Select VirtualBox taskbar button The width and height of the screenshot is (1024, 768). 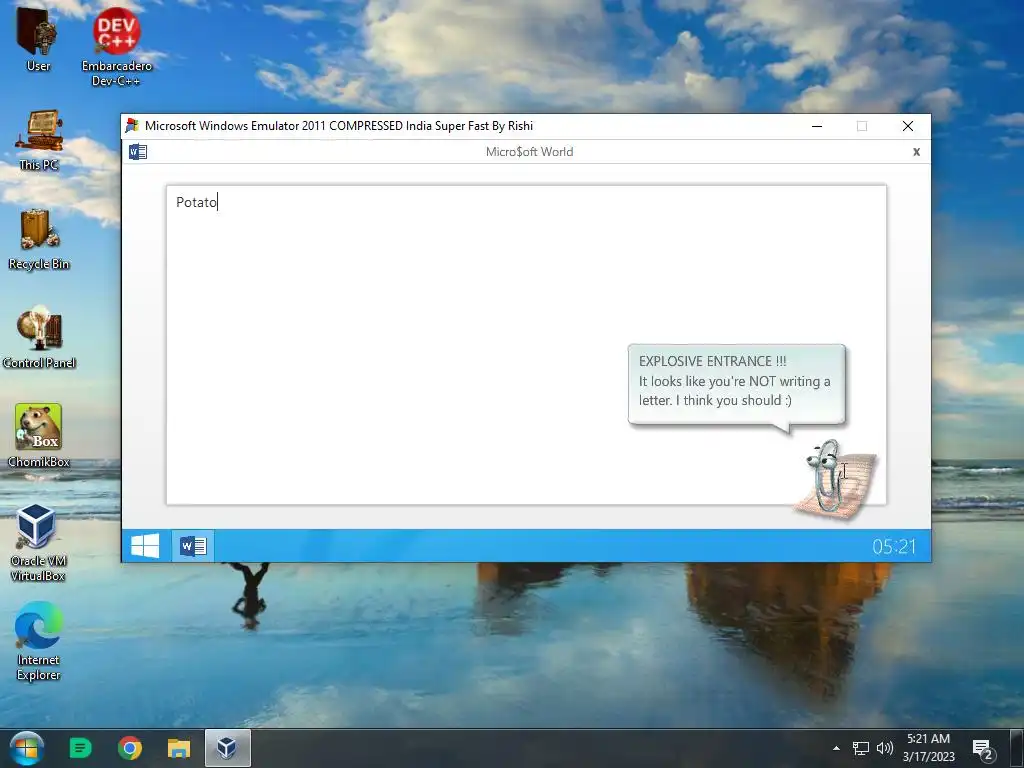227,748
